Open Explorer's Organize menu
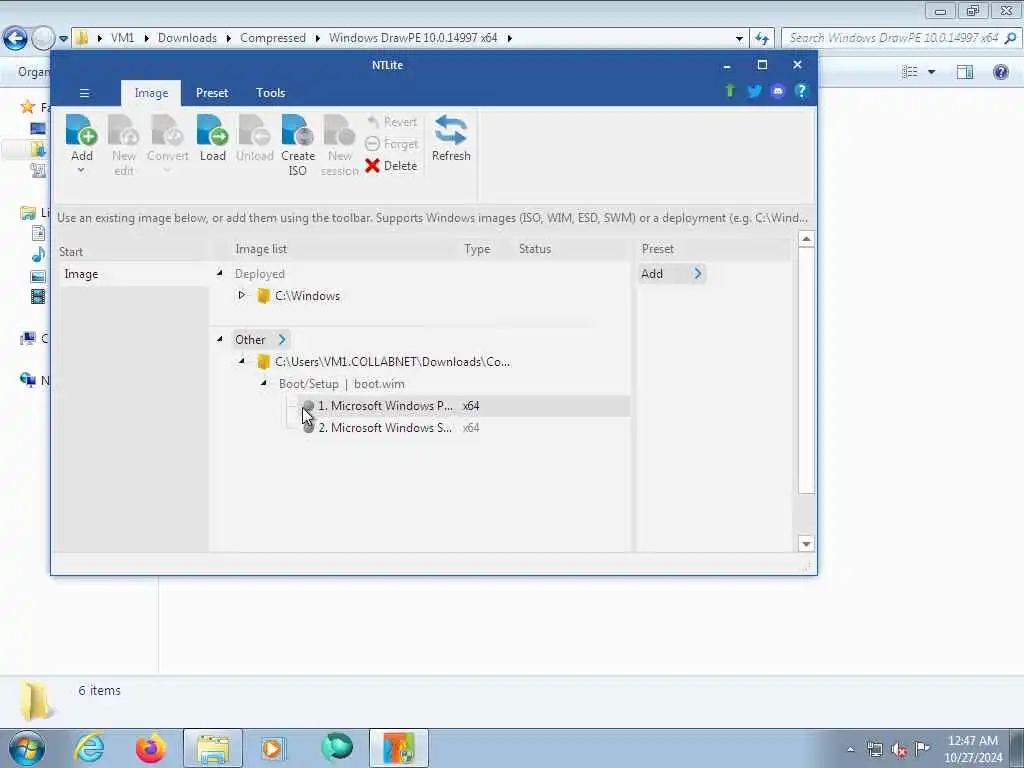 (33, 72)
